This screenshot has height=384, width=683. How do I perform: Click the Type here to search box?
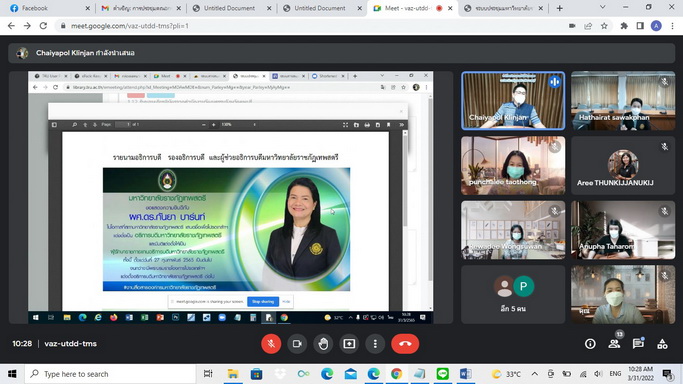point(110,374)
